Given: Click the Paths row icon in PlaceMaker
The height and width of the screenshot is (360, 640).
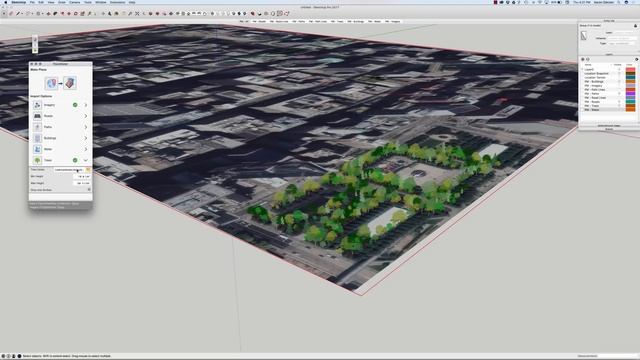Looking at the screenshot, I should coord(37,127).
